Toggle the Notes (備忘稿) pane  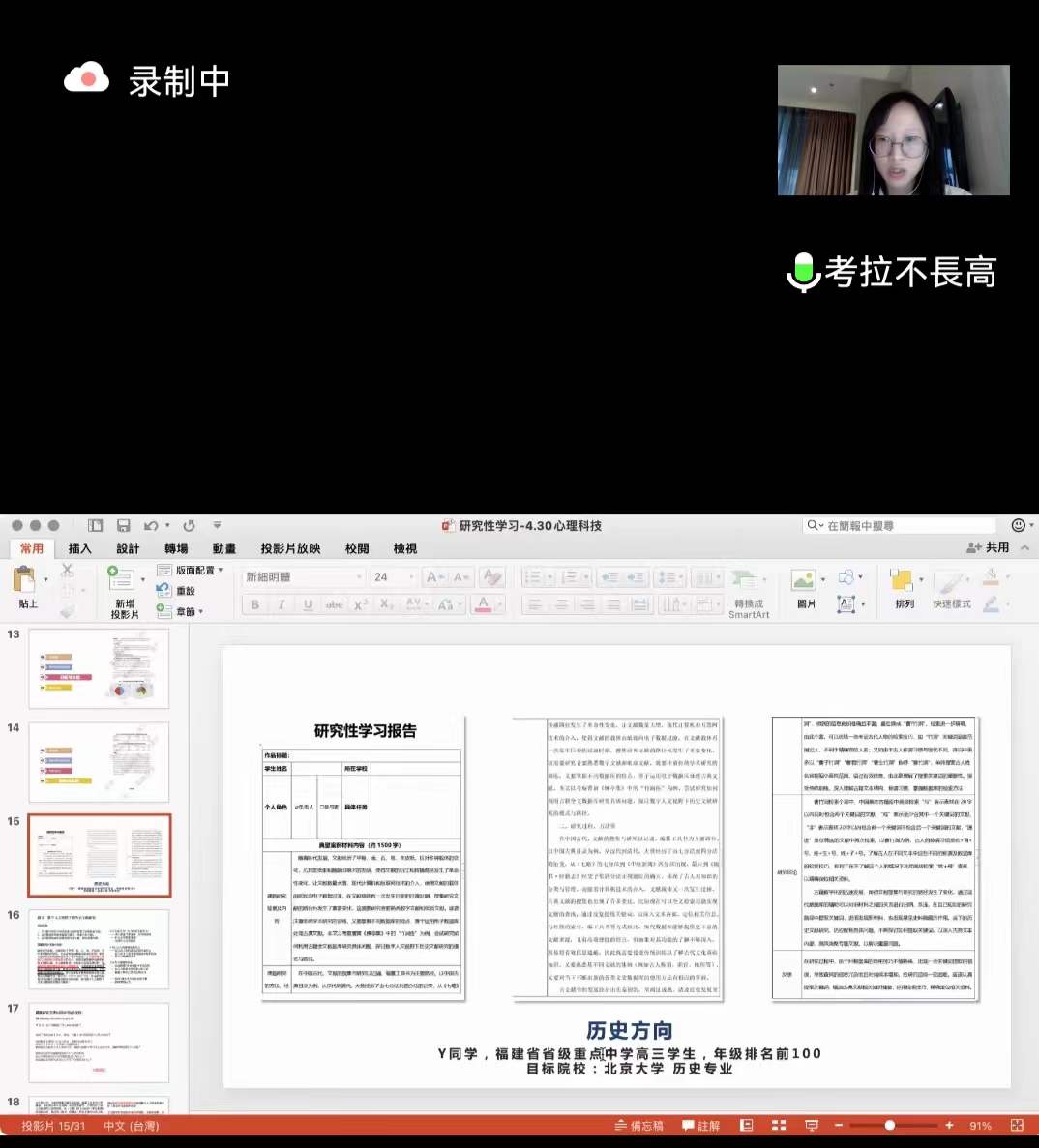639,1126
